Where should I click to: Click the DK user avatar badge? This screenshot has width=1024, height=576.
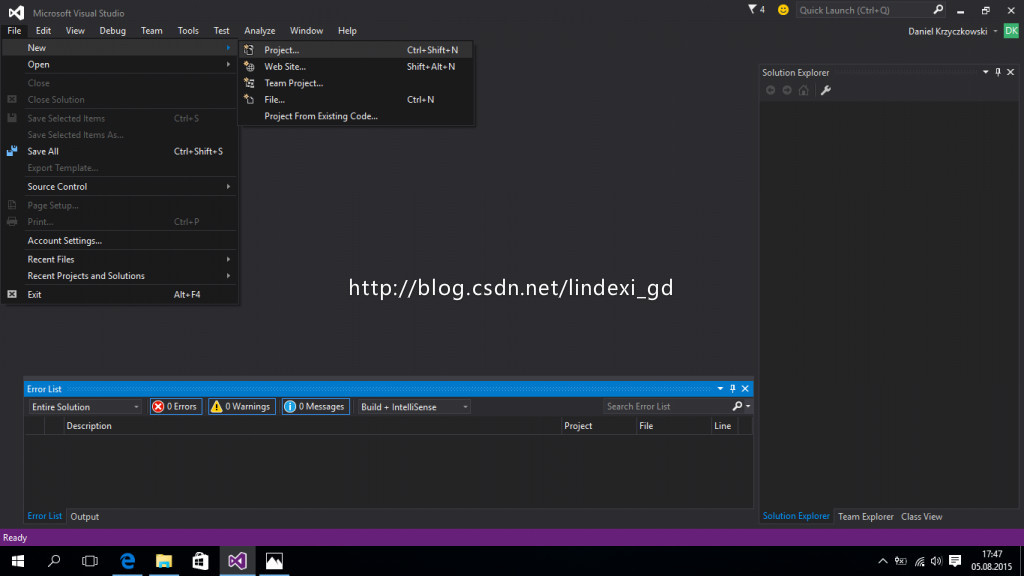(1011, 31)
